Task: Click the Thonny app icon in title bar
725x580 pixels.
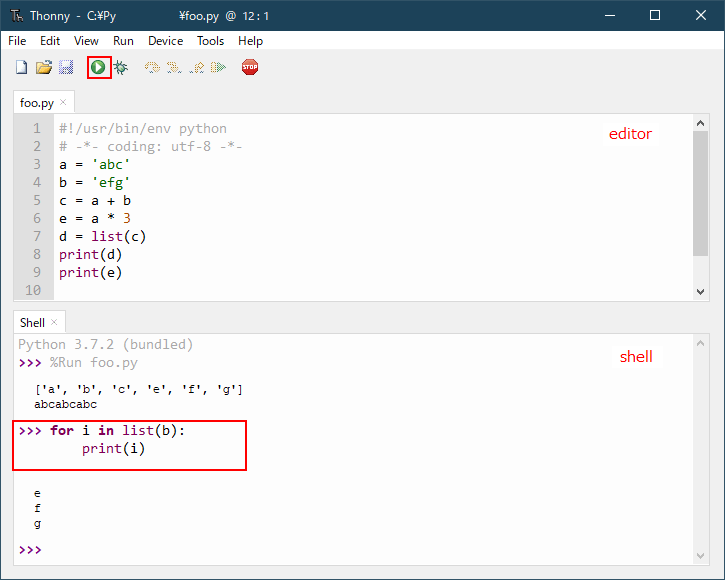Action: tap(17, 16)
